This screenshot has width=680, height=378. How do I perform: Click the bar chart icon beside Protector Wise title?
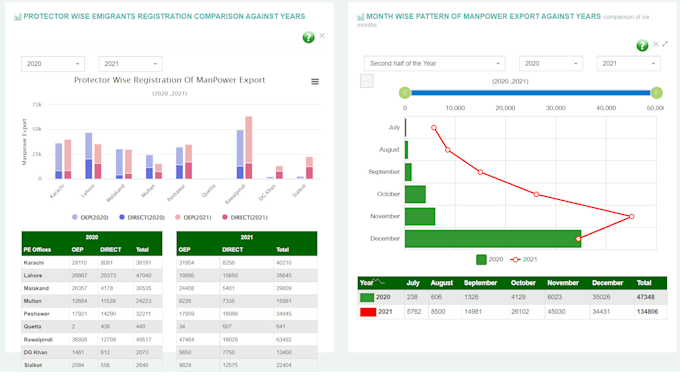click(x=18, y=17)
